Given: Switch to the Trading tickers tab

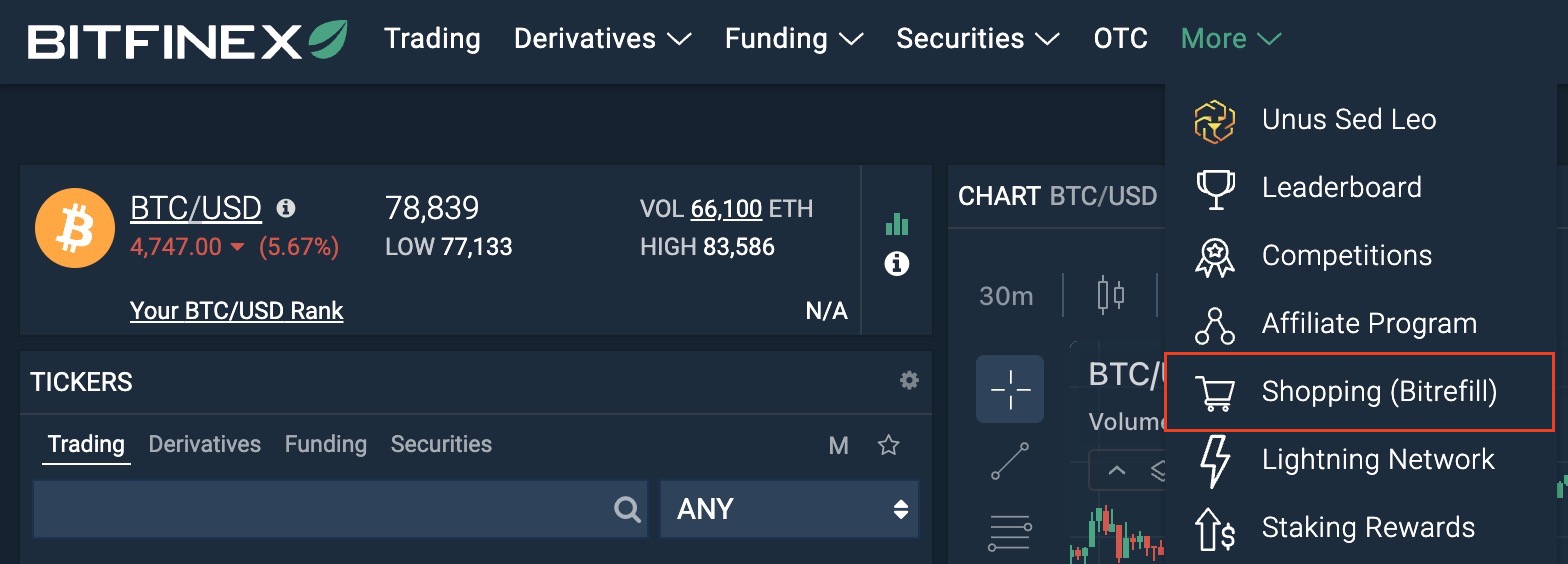Looking at the screenshot, I should [86, 444].
